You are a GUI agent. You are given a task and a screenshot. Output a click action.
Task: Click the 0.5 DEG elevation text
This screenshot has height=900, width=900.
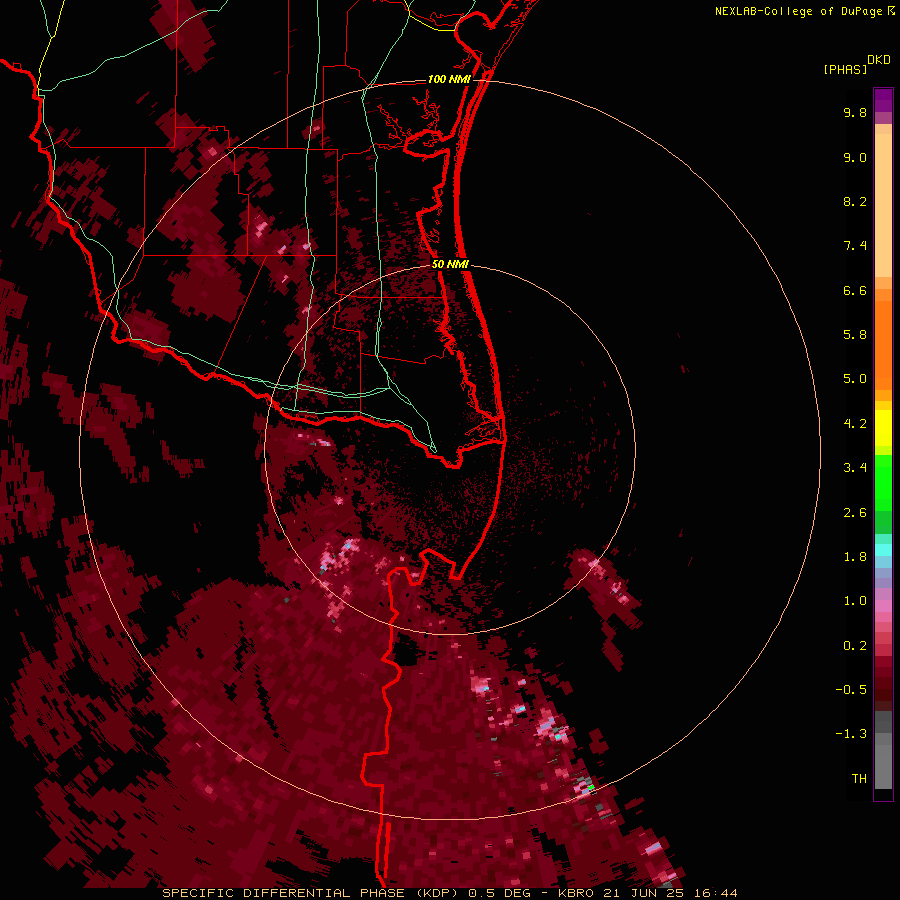pyautogui.click(x=500, y=893)
